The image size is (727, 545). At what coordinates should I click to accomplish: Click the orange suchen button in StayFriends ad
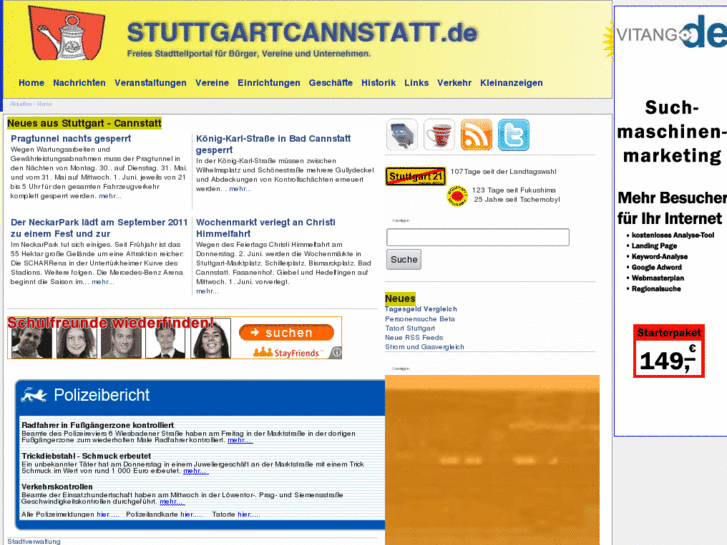(286, 333)
